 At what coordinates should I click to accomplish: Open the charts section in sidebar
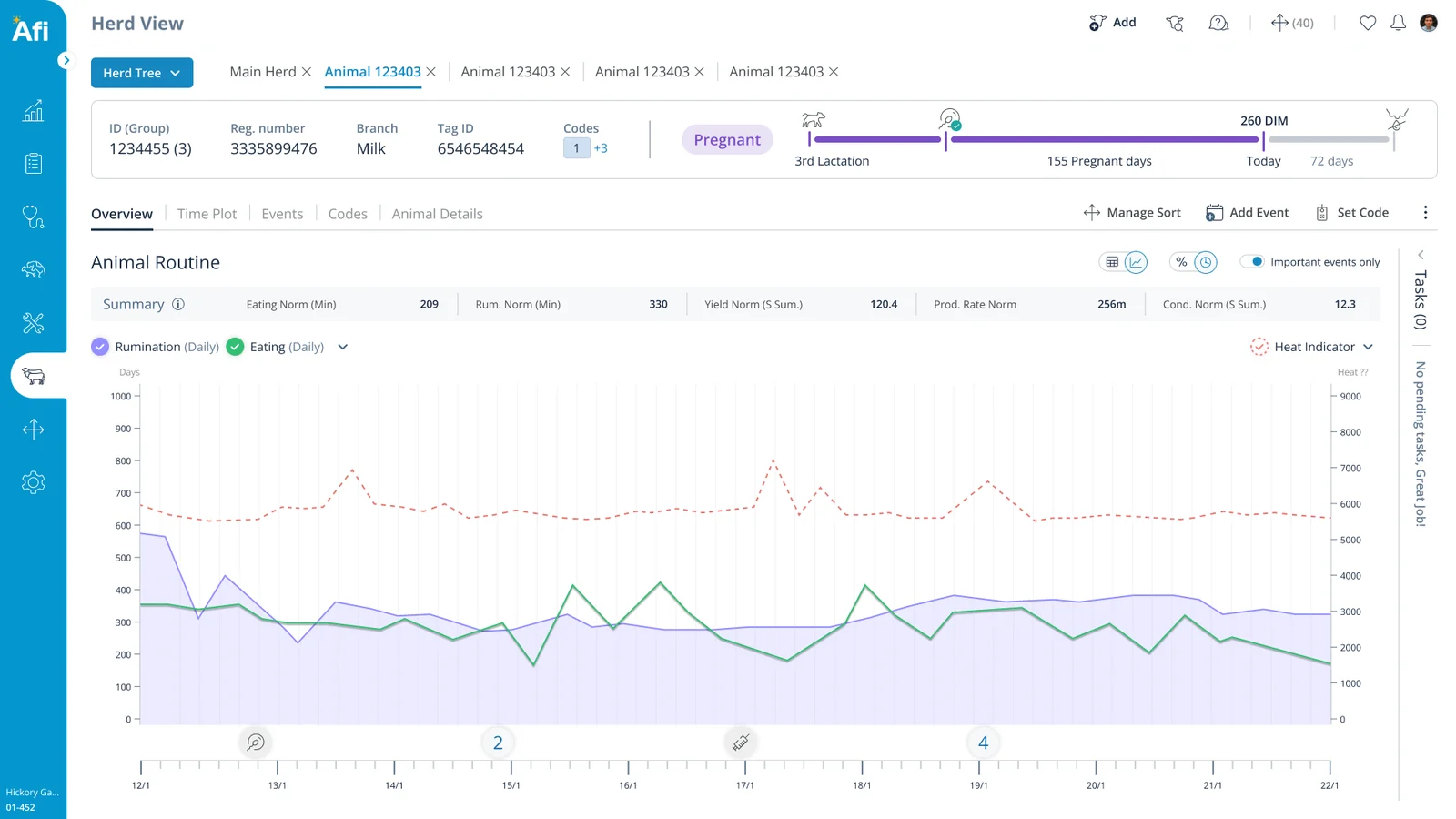tap(33, 111)
